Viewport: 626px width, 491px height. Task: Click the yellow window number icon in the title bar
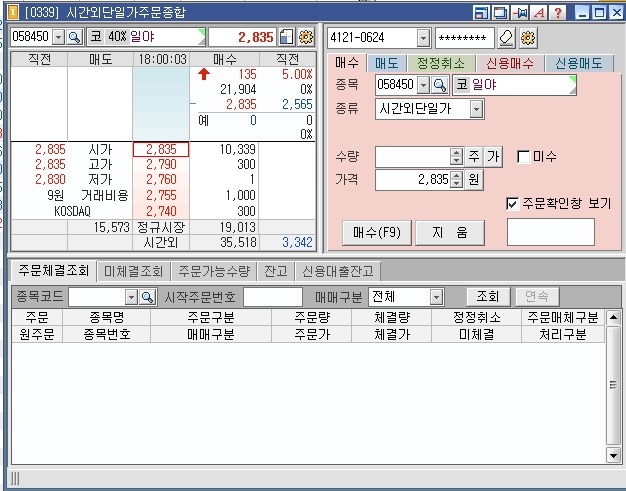coord(13,12)
